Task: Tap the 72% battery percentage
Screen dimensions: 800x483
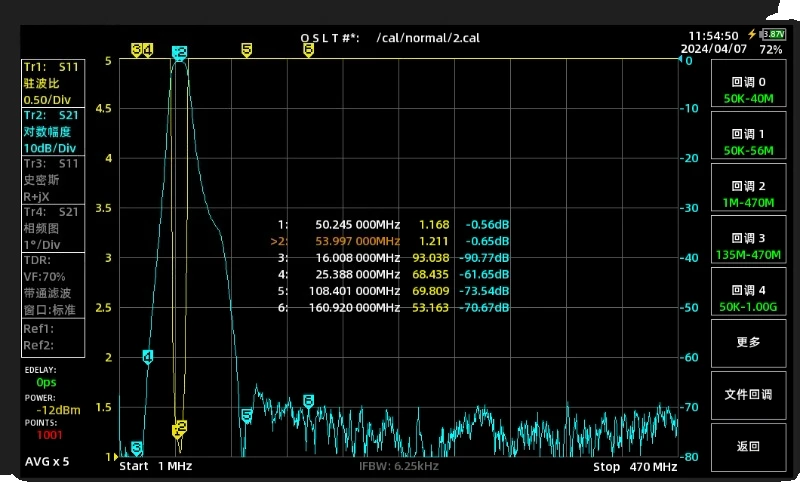Action: click(770, 49)
